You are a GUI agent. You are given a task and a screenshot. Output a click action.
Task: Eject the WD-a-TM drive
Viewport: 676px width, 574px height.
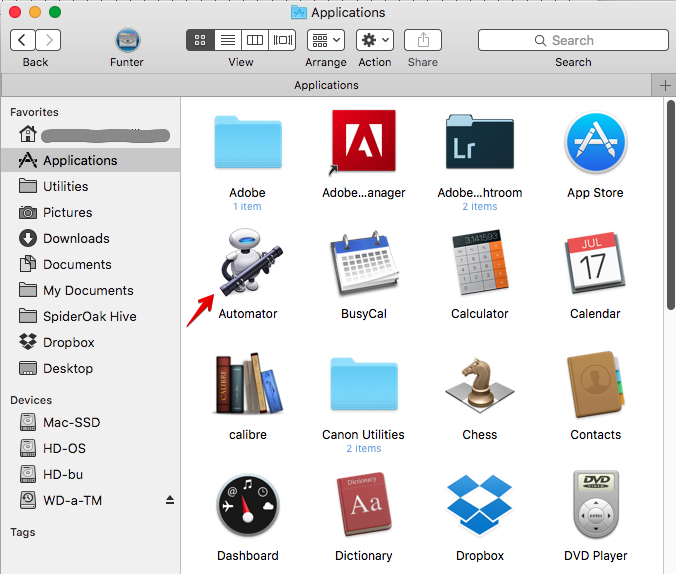(x=170, y=500)
